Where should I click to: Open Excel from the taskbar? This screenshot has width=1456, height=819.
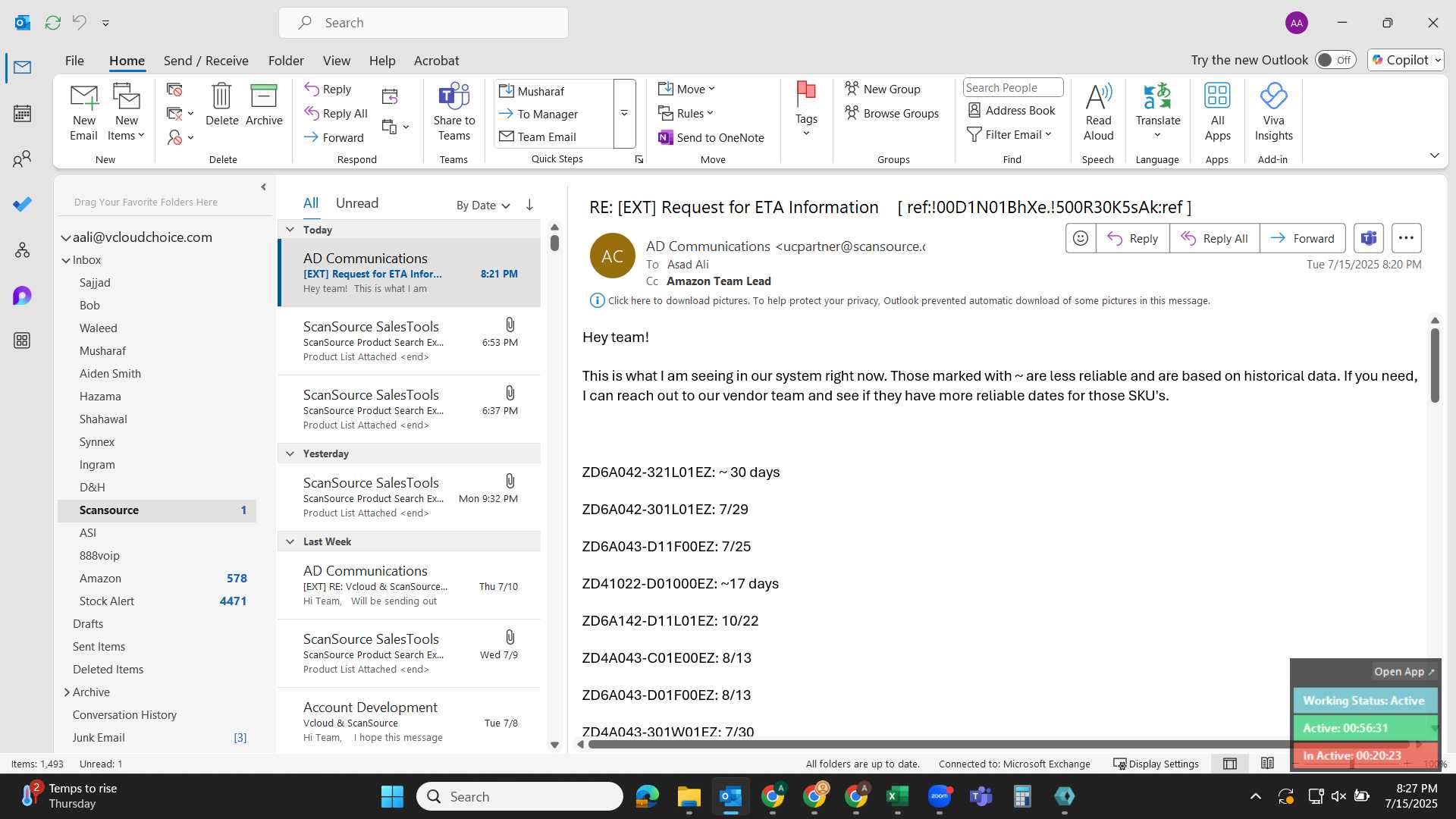pos(897,796)
